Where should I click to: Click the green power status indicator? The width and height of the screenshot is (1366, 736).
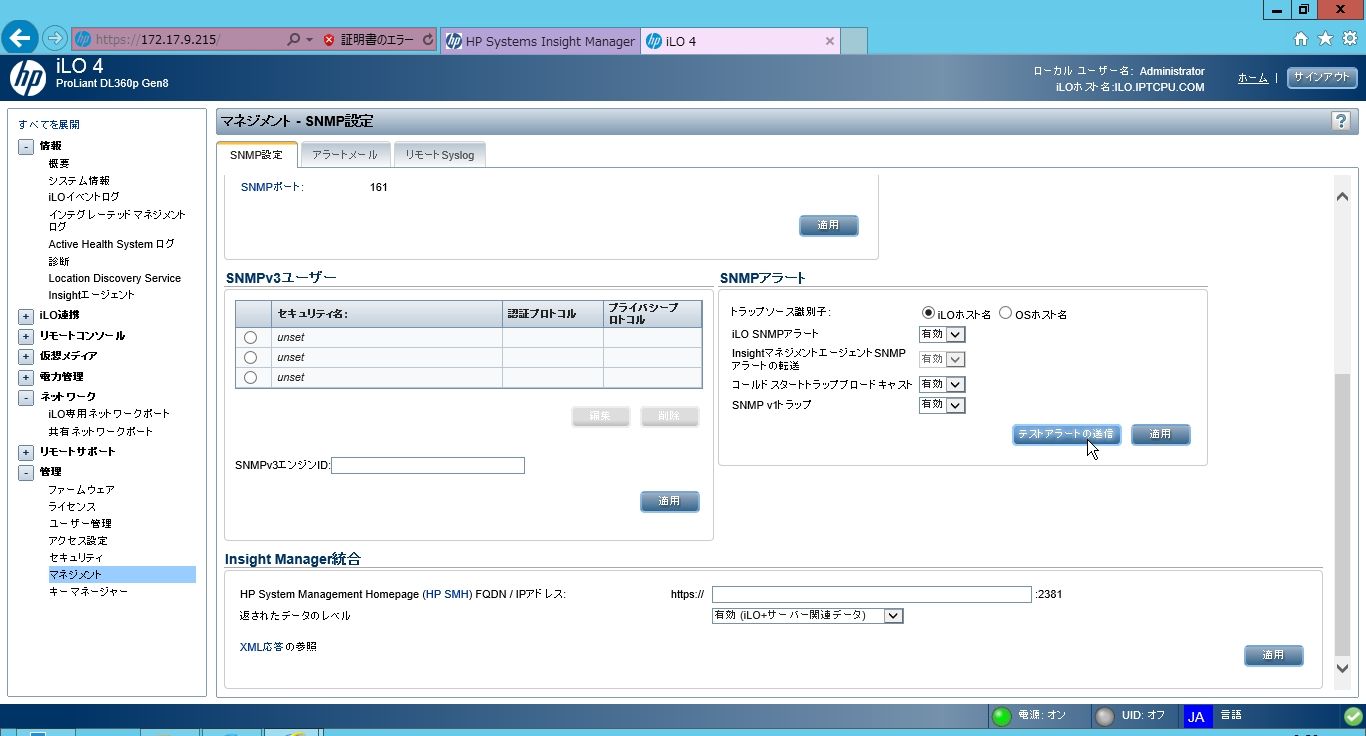(x=1001, y=716)
